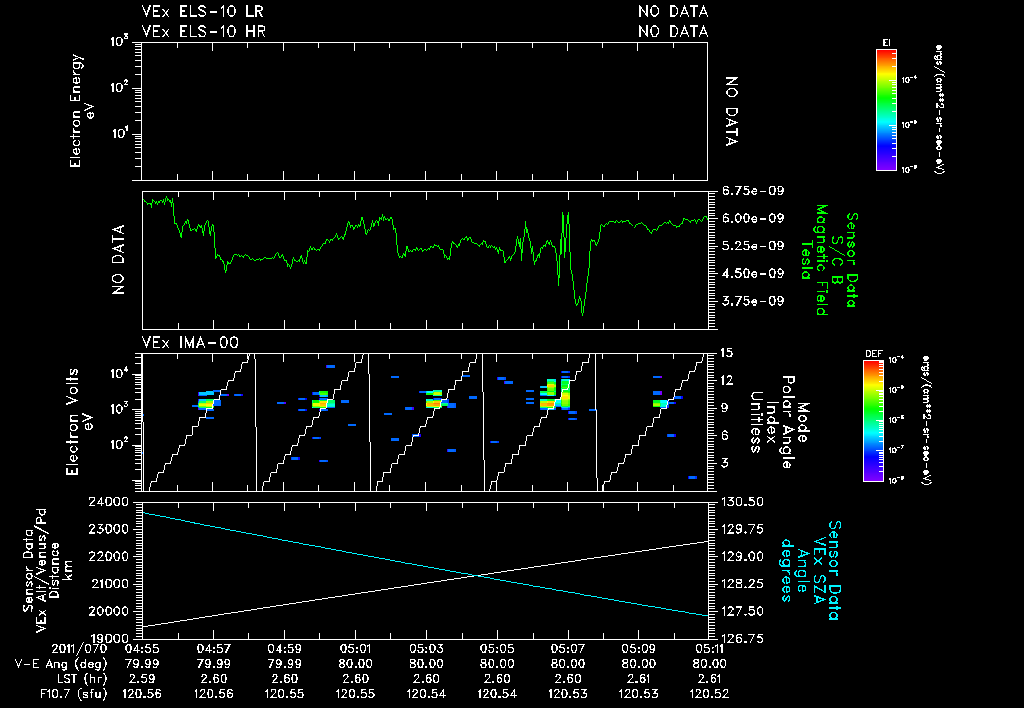Screen dimensions: 1024x708
Task: Click the altitude tick label '24000'
Action: (x=109, y=502)
